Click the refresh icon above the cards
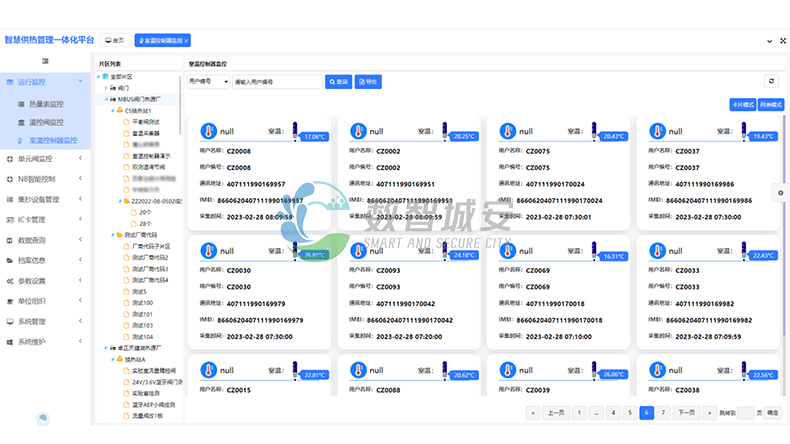Image resolution: width=790 pixels, height=444 pixels. point(771,81)
